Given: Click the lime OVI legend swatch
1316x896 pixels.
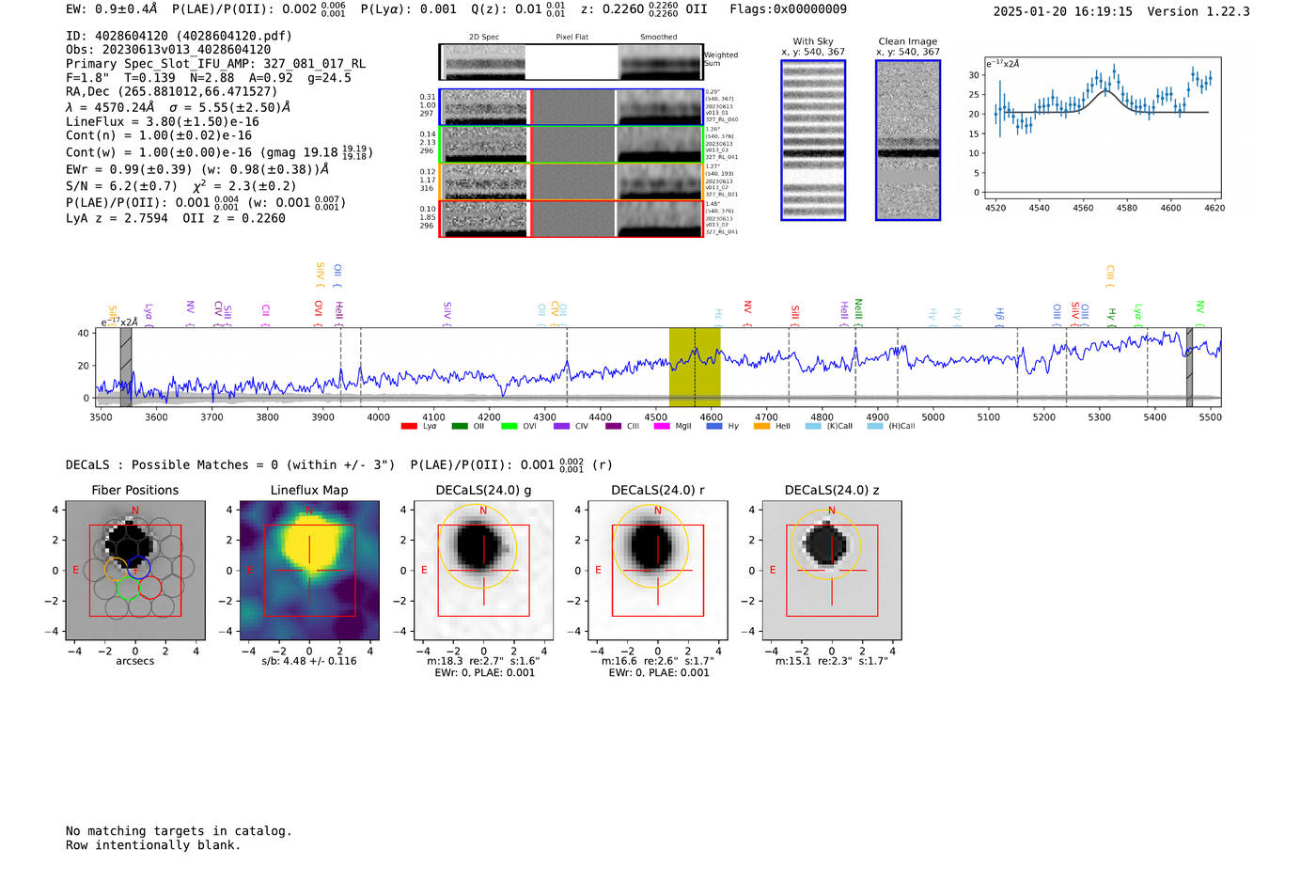Looking at the screenshot, I should click(x=509, y=426).
